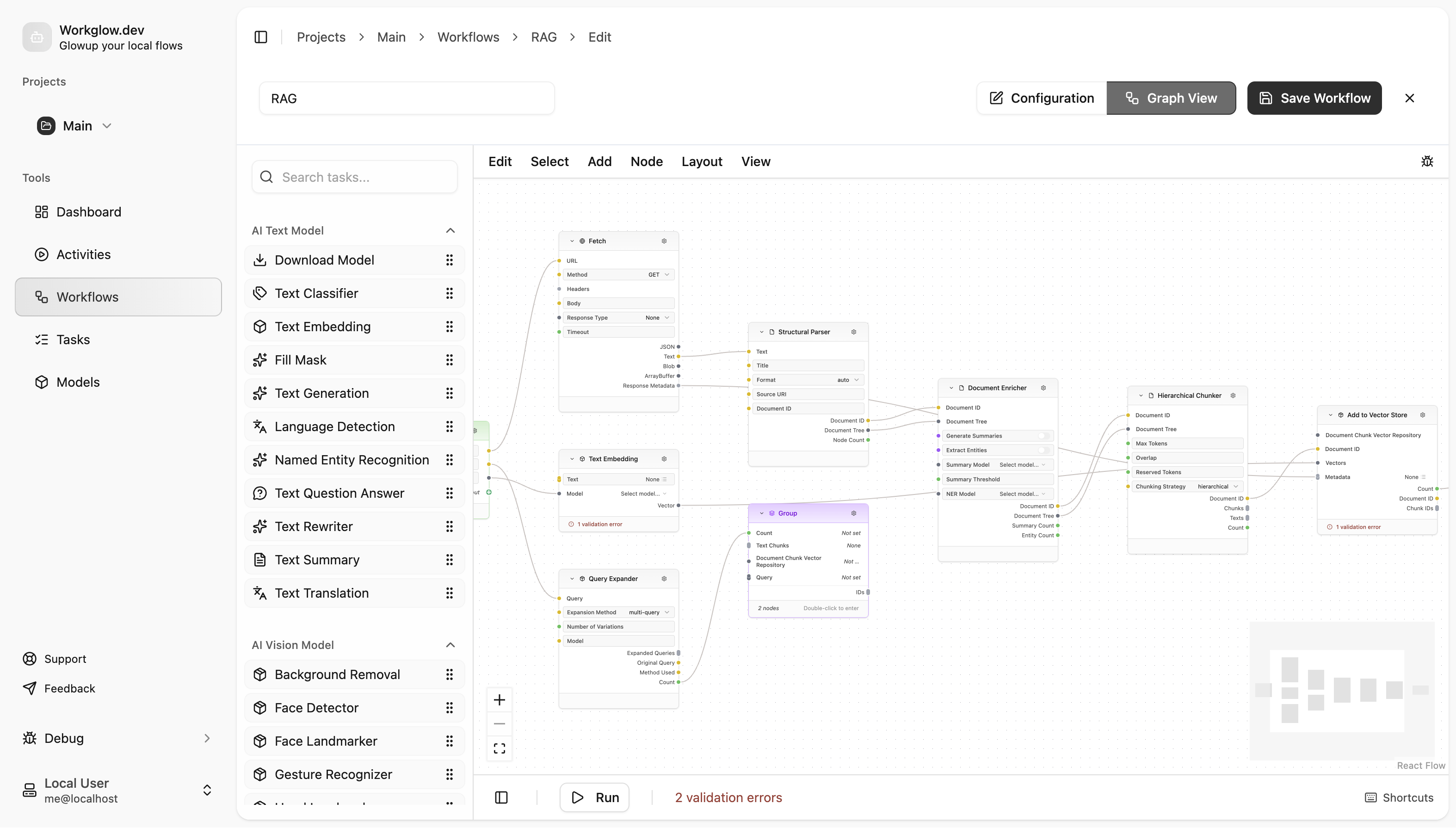Screen dimensions: 1456x828
Task: Open the debug bug icon in graph toolbar
Action: click(1427, 161)
